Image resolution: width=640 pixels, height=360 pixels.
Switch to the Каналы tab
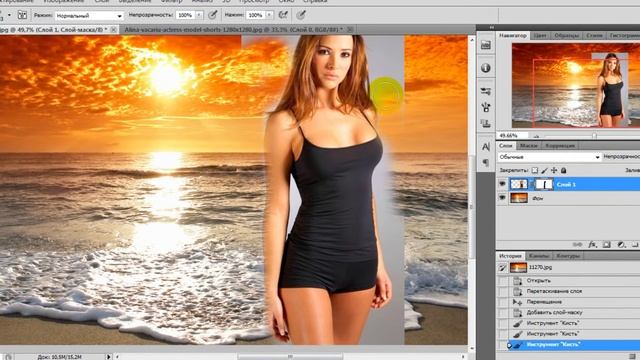click(539, 256)
